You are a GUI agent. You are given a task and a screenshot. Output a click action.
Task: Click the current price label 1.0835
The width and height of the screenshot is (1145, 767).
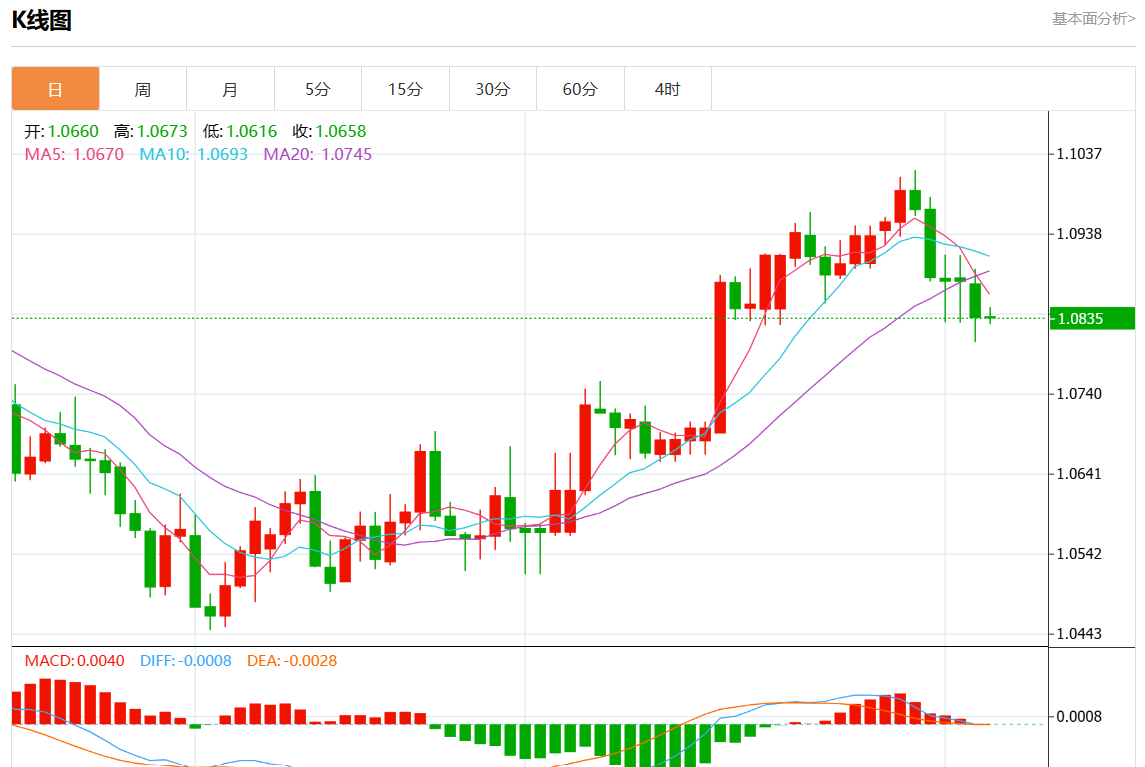click(x=1092, y=318)
